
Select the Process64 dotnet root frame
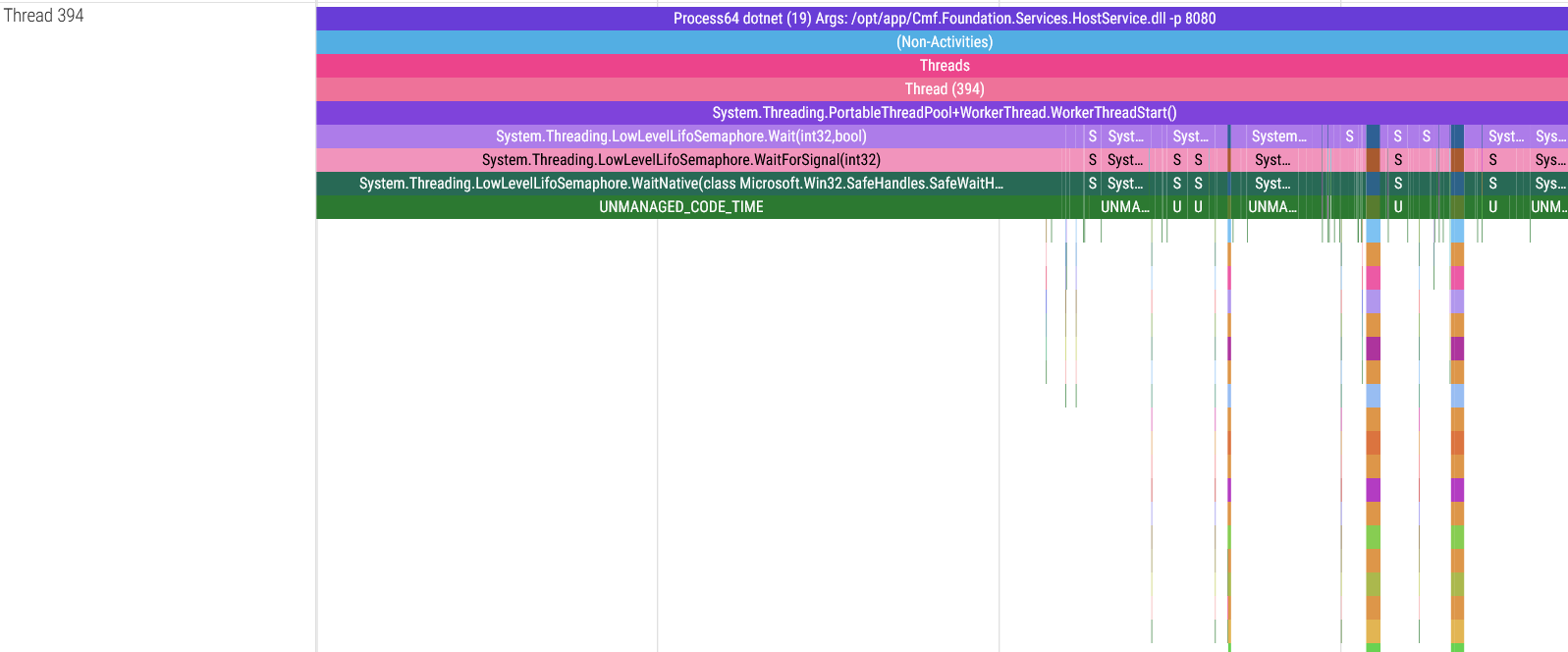point(943,19)
